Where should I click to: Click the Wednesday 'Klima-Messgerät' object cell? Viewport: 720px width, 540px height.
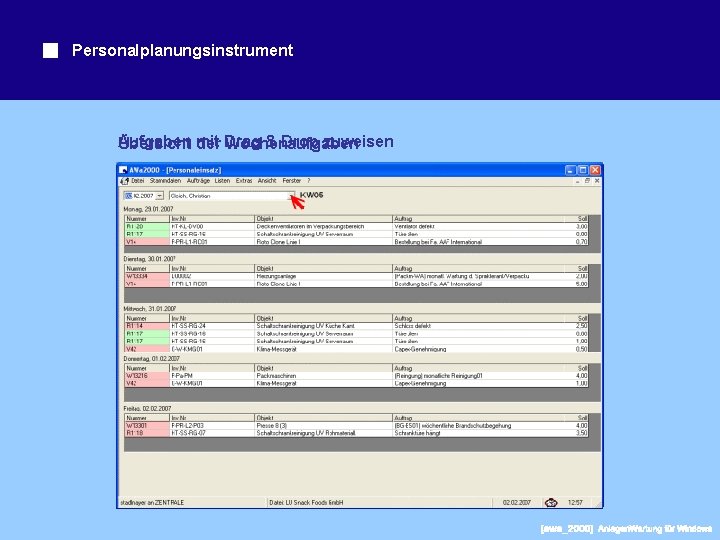click(323, 349)
